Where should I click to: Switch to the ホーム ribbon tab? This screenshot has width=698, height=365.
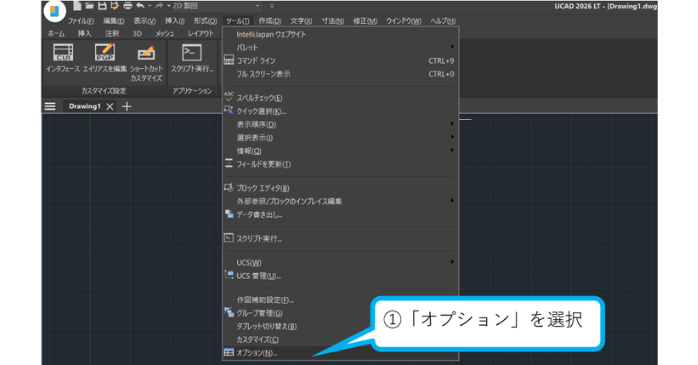click(56, 34)
